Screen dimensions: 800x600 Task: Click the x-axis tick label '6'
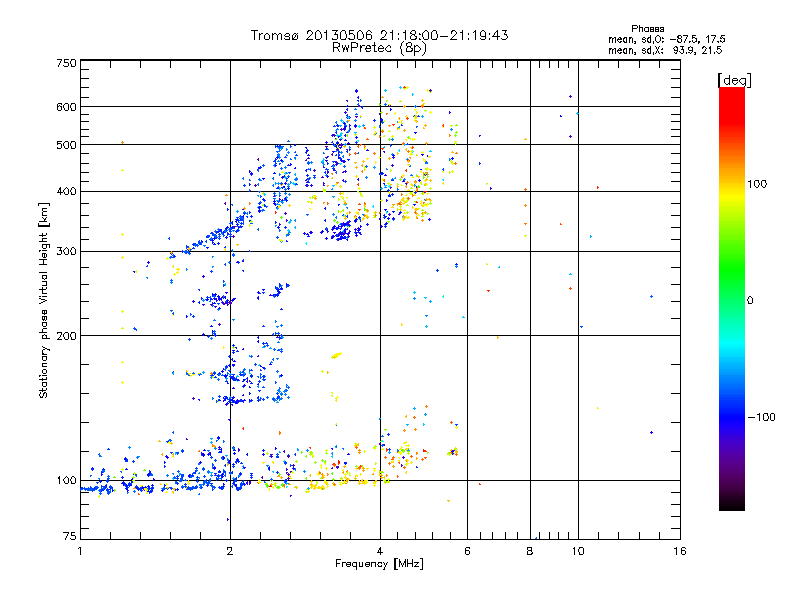467,551
